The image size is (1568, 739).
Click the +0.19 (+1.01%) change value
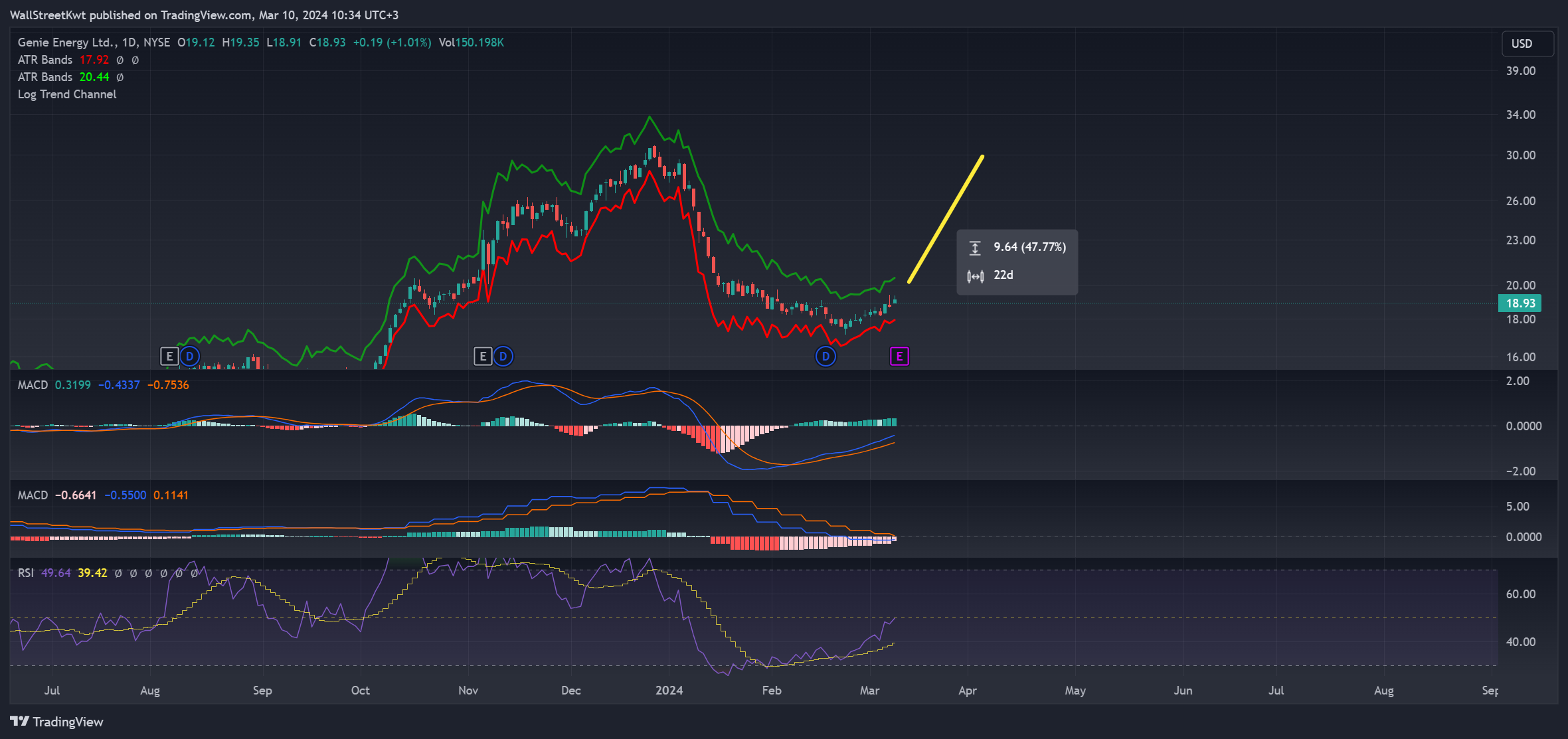[392, 42]
